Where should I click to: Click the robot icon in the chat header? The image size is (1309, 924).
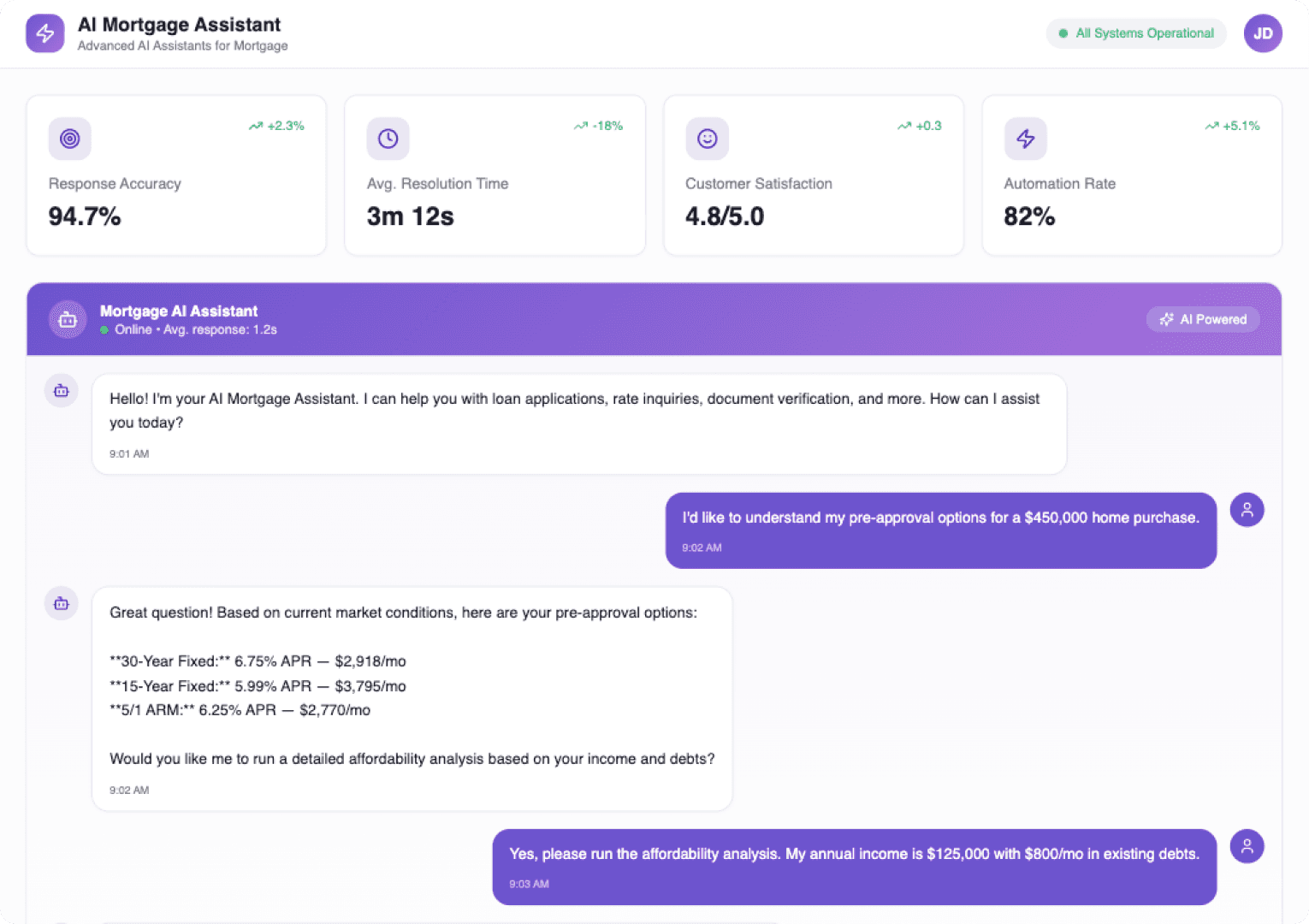click(x=67, y=319)
